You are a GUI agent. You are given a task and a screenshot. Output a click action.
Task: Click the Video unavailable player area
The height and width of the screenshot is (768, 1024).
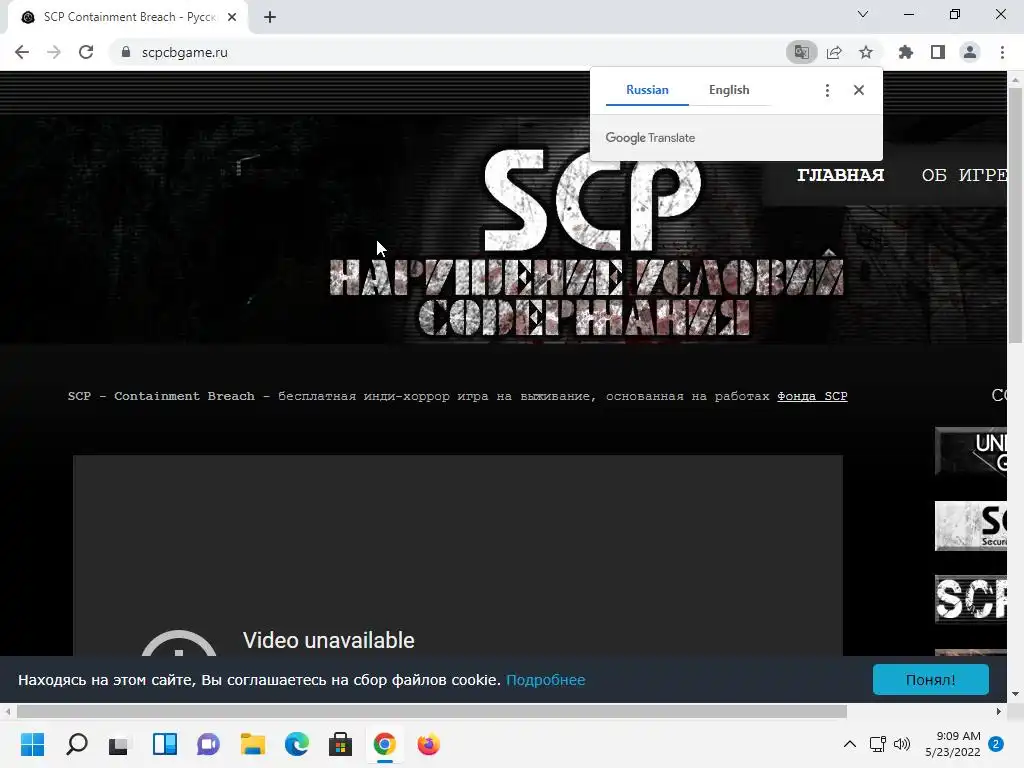tap(458, 556)
